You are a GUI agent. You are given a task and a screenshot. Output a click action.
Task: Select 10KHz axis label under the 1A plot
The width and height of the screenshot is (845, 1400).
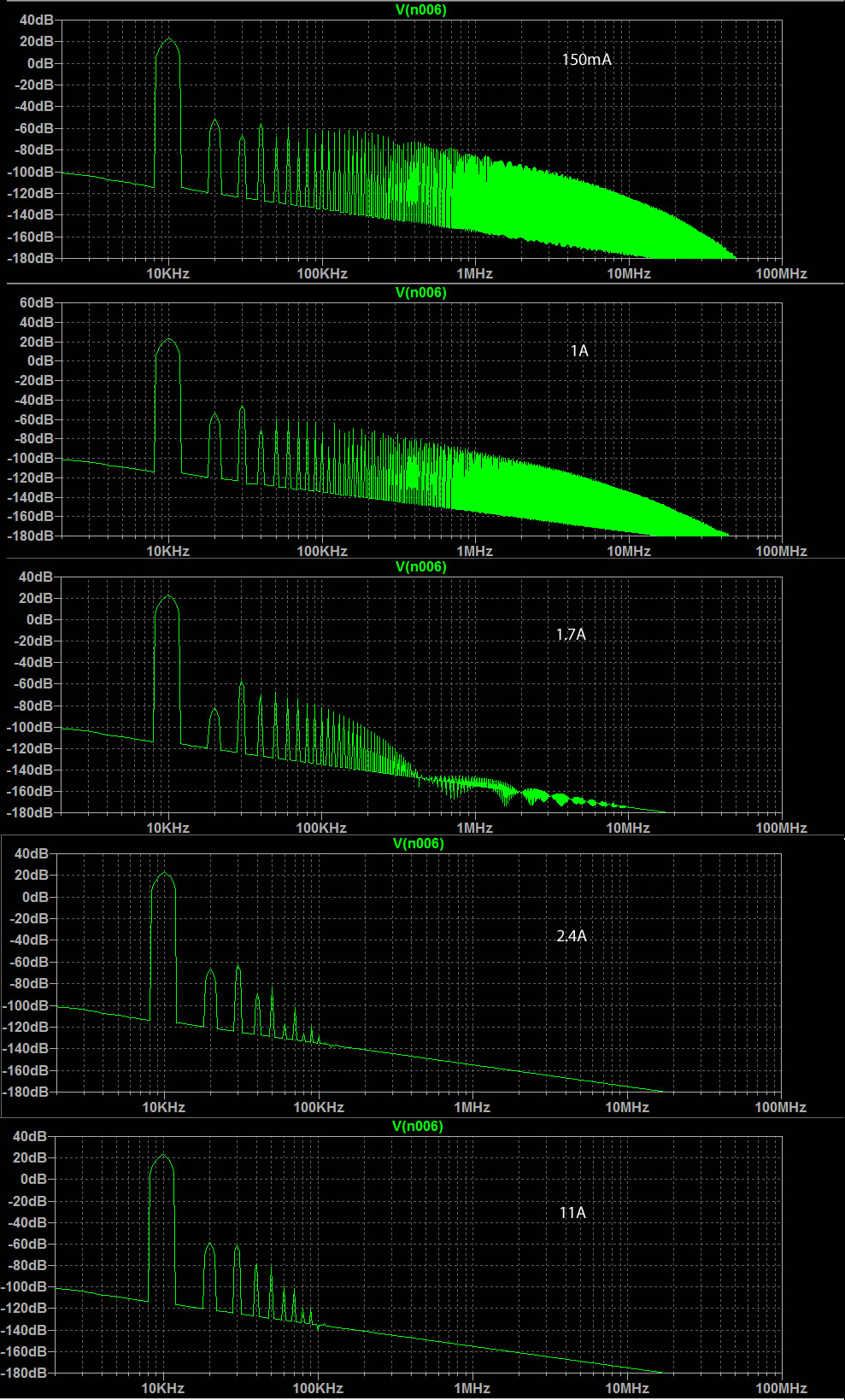pyautogui.click(x=167, y=551)
